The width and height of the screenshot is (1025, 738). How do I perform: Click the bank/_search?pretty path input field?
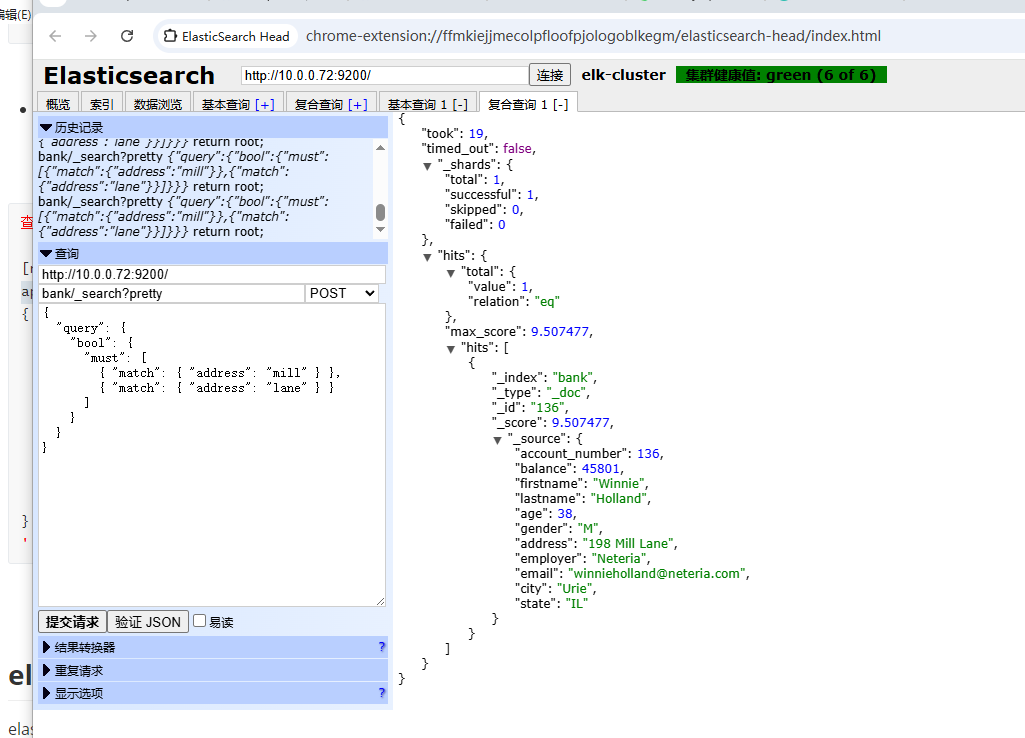170,293
